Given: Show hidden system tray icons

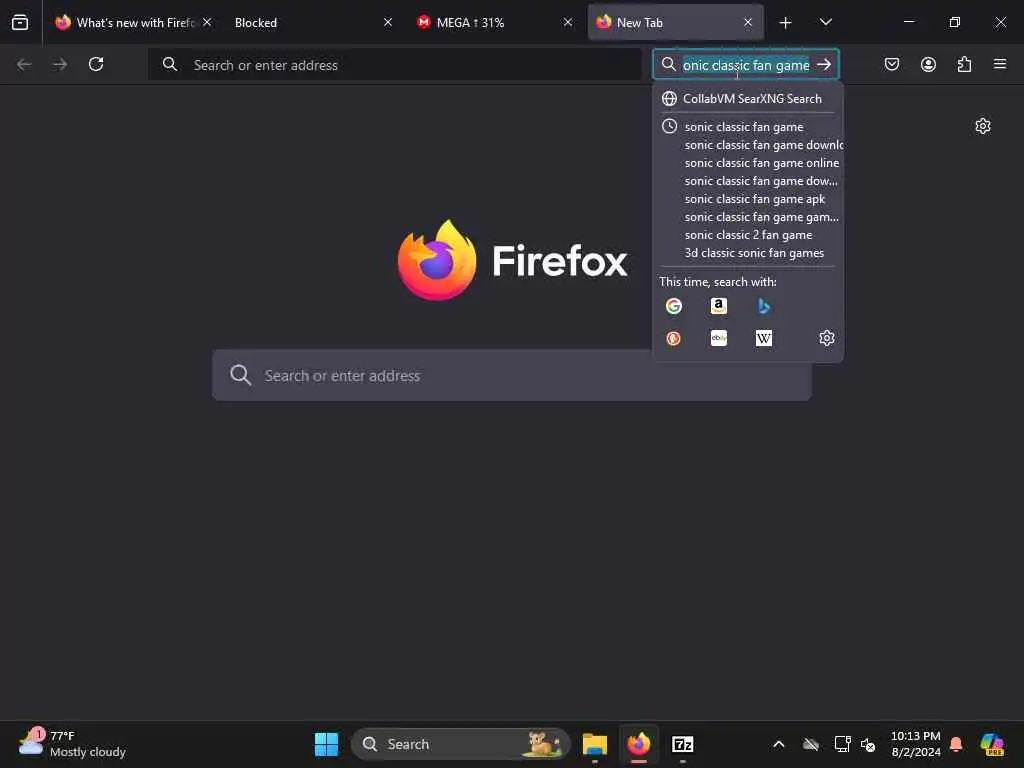Looking at the screenshot, I should tap(778, 744).
